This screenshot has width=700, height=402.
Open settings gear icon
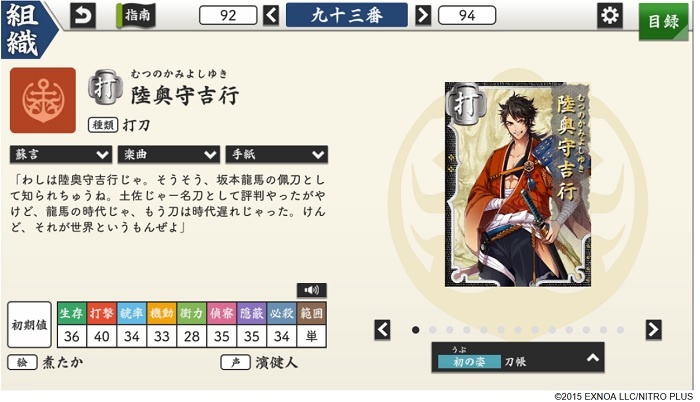[609, 16]
